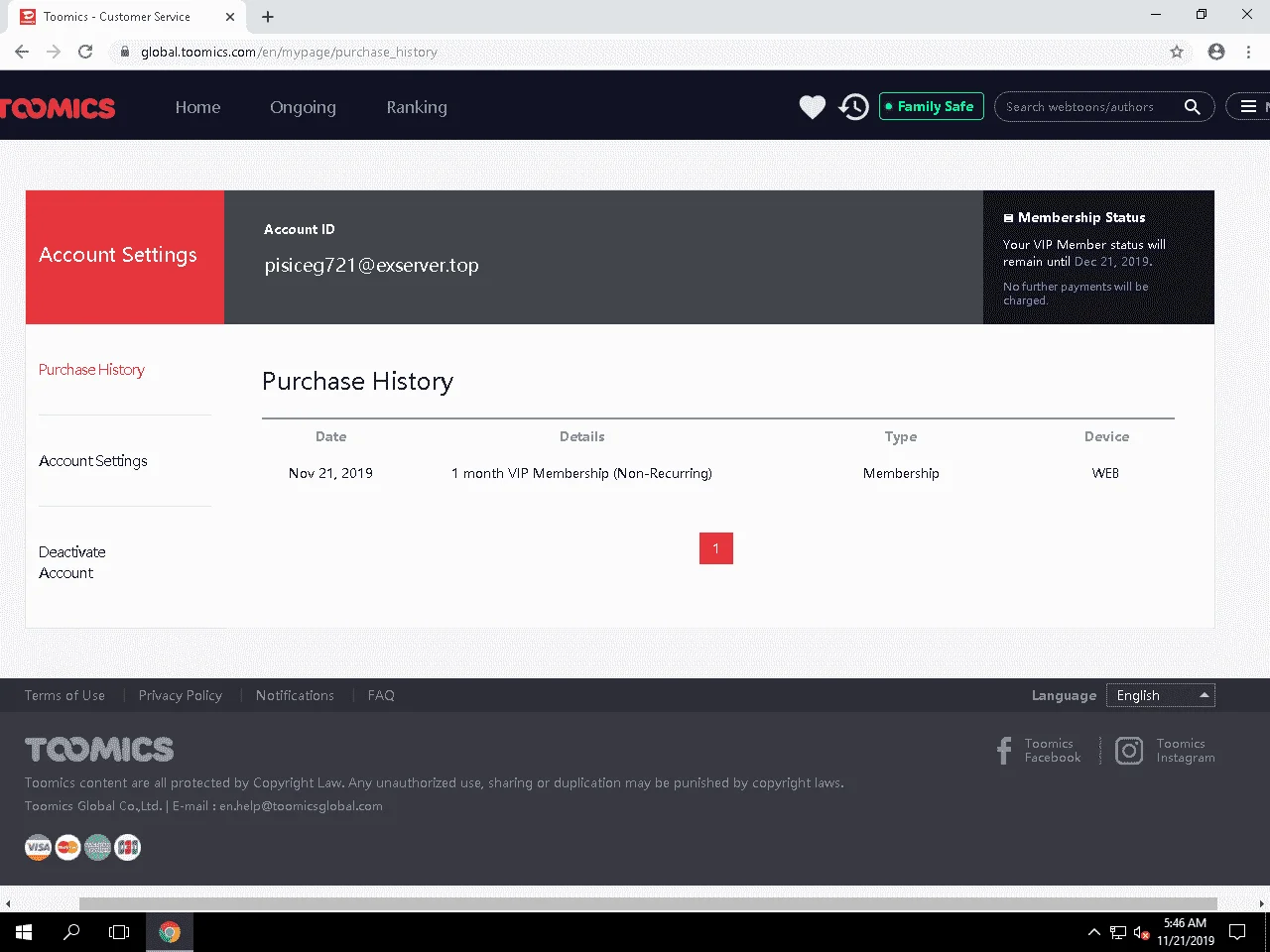Open the Action Center notification icon

coord(1237,932)
